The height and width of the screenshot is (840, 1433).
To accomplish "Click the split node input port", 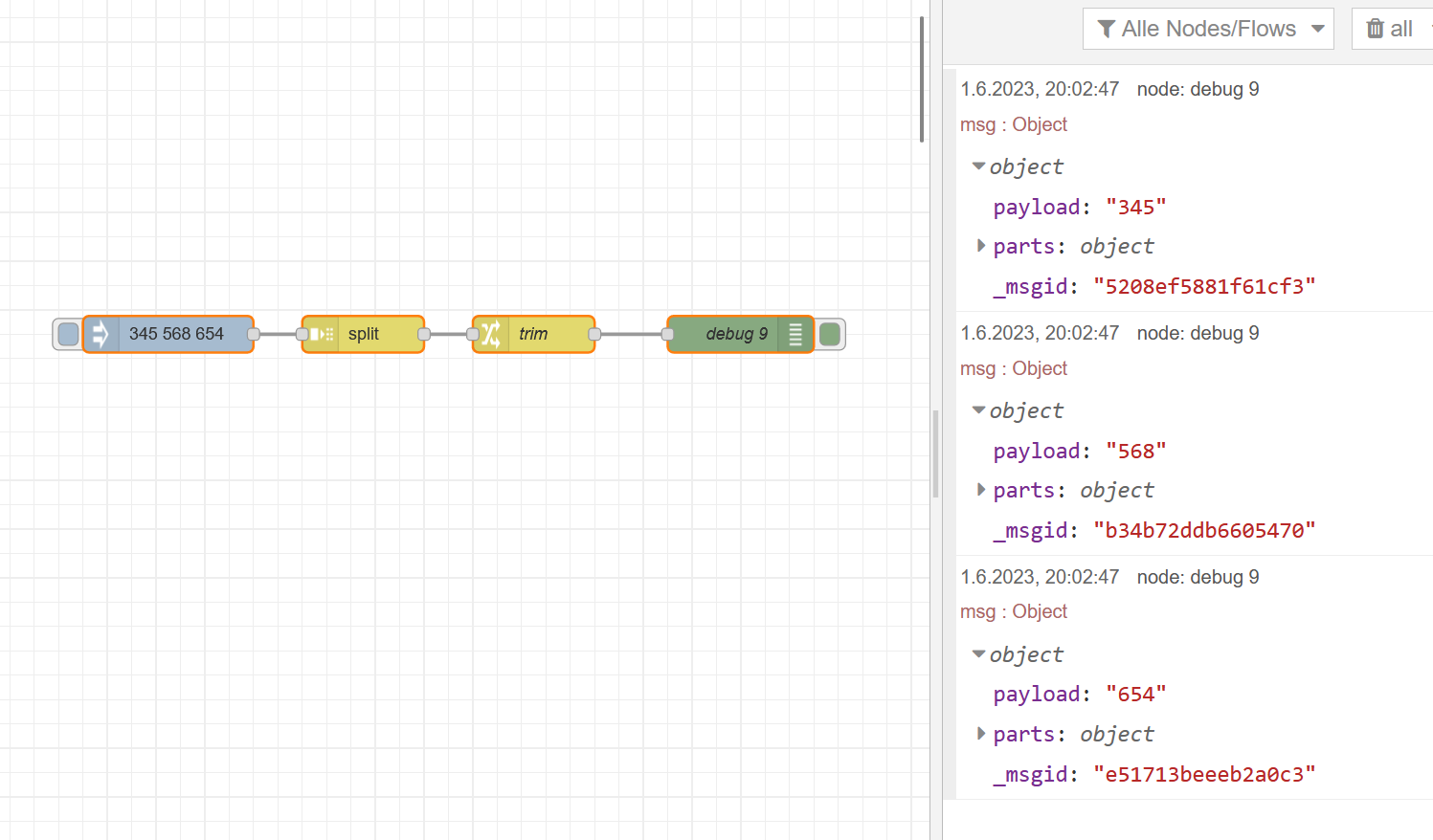I will [302, 334].
